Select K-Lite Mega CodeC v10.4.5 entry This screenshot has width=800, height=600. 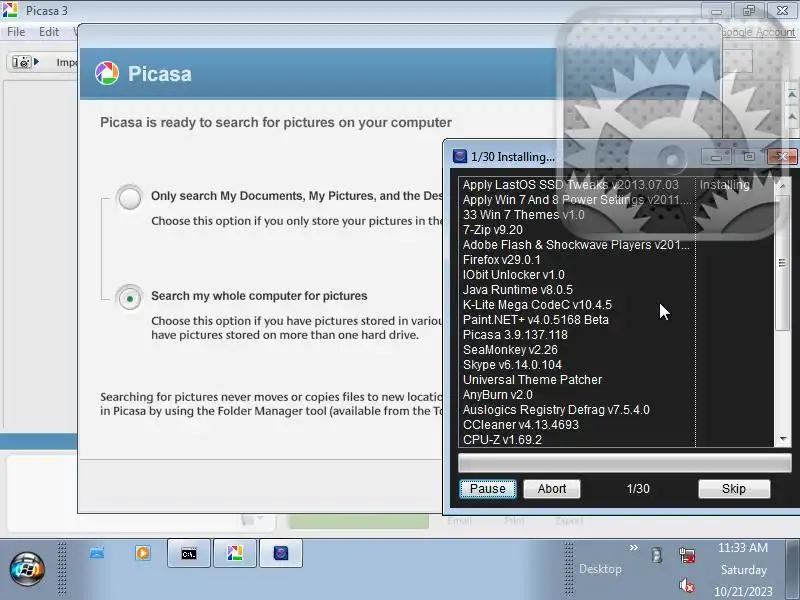click(537, 305)
